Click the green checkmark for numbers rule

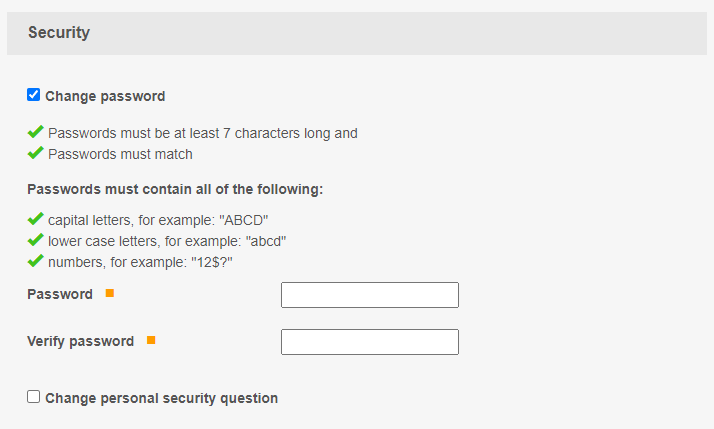pyautogui.click(x=35, y=261)
